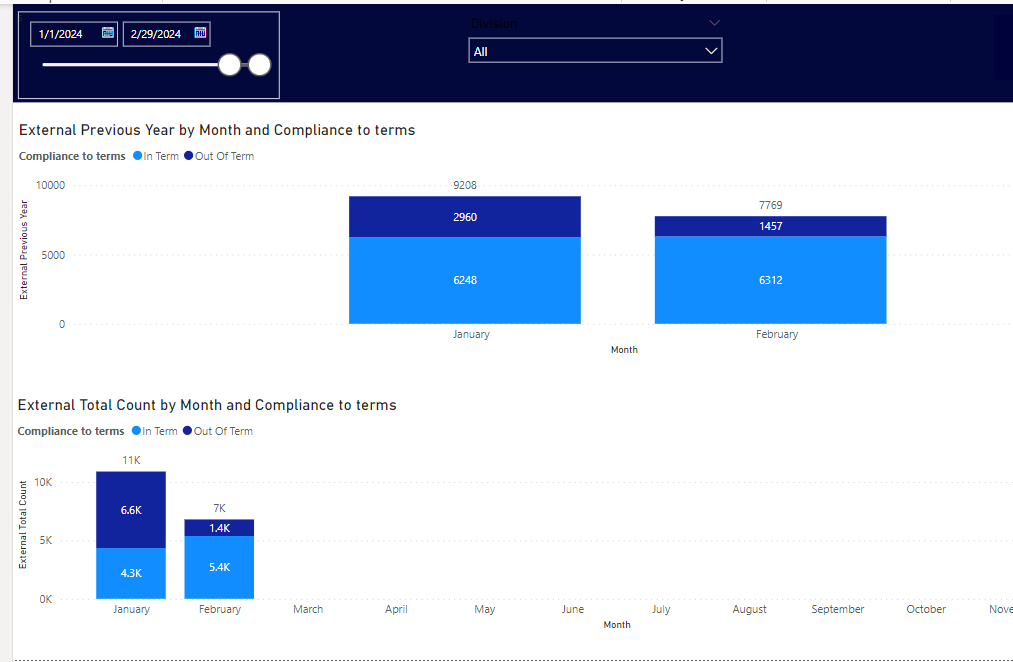
Task: Select the January In Term segment 6248
Action: [x=465, y=280]
